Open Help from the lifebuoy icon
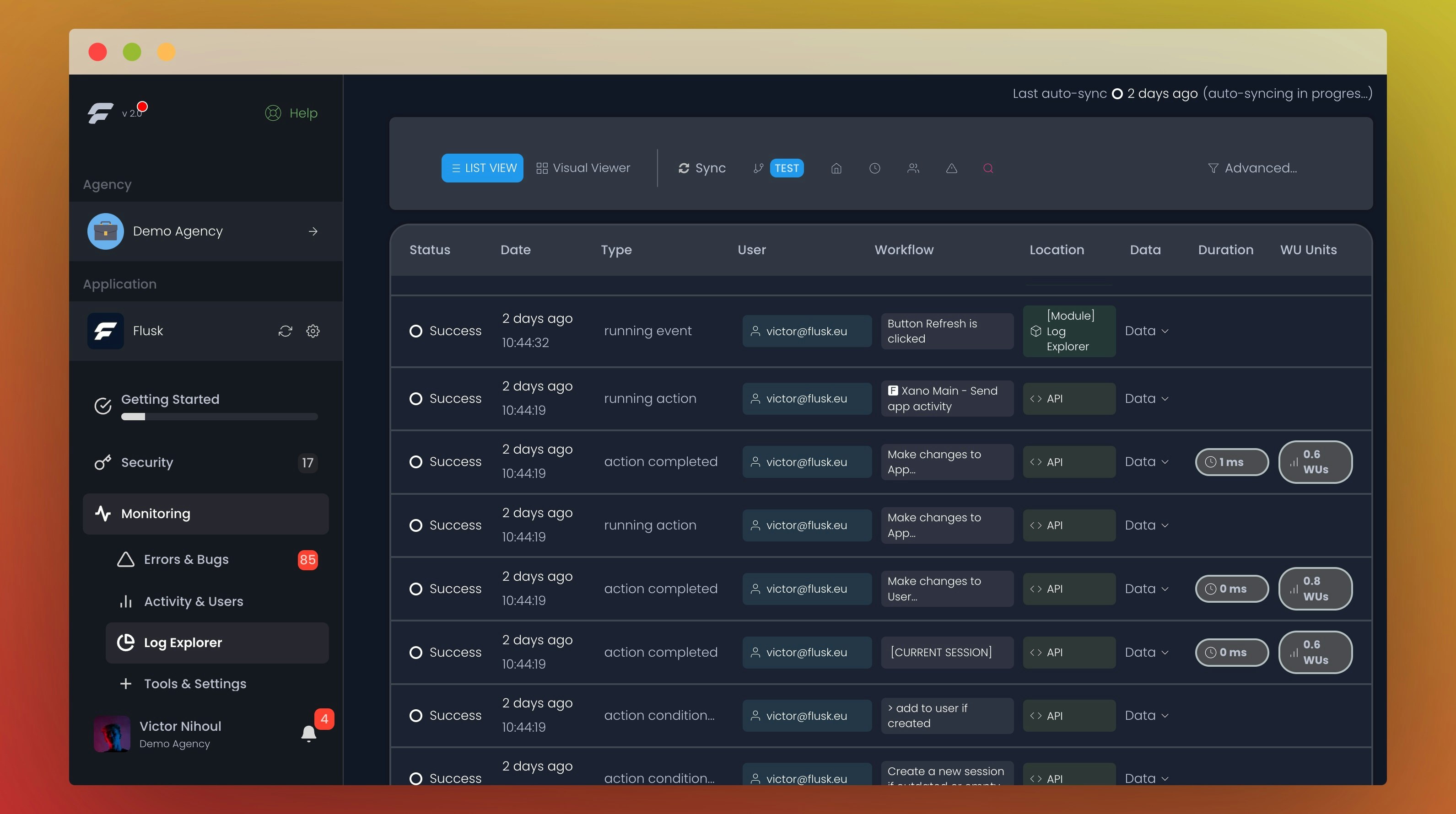 pos(273,113)
